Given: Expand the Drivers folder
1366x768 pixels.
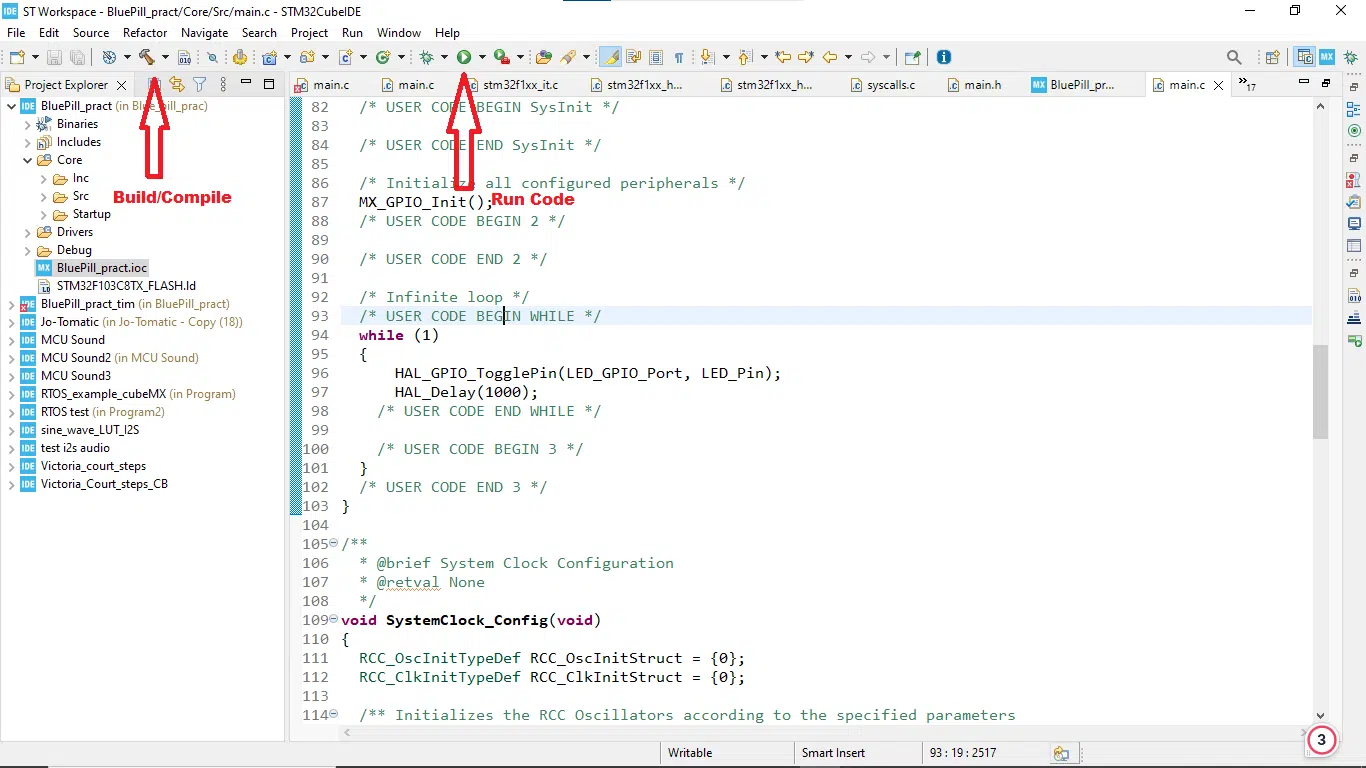Looking at the screenshot, I should click(x=28, y=232).
